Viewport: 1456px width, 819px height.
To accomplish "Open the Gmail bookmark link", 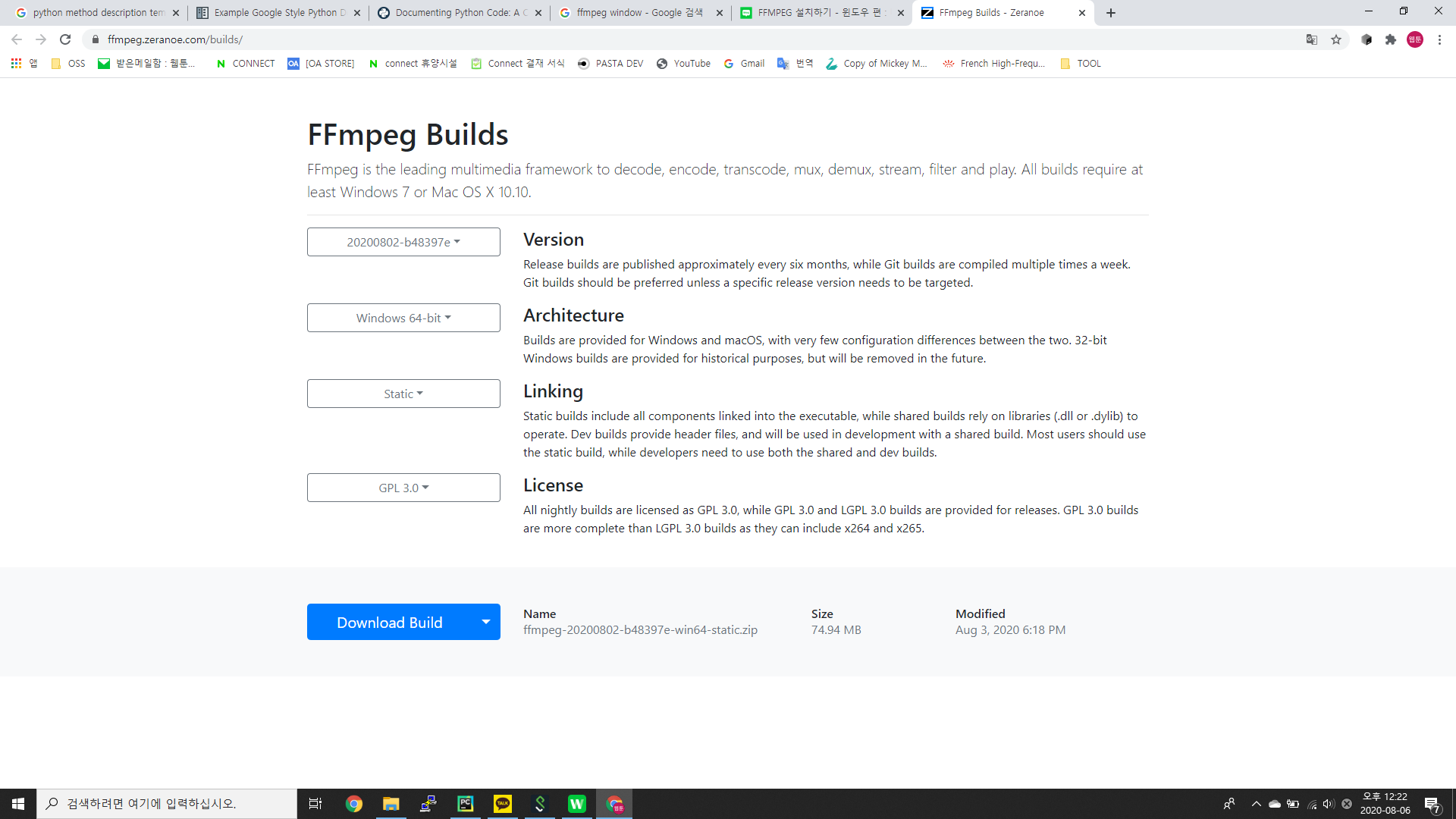I will tap(744, 64).
